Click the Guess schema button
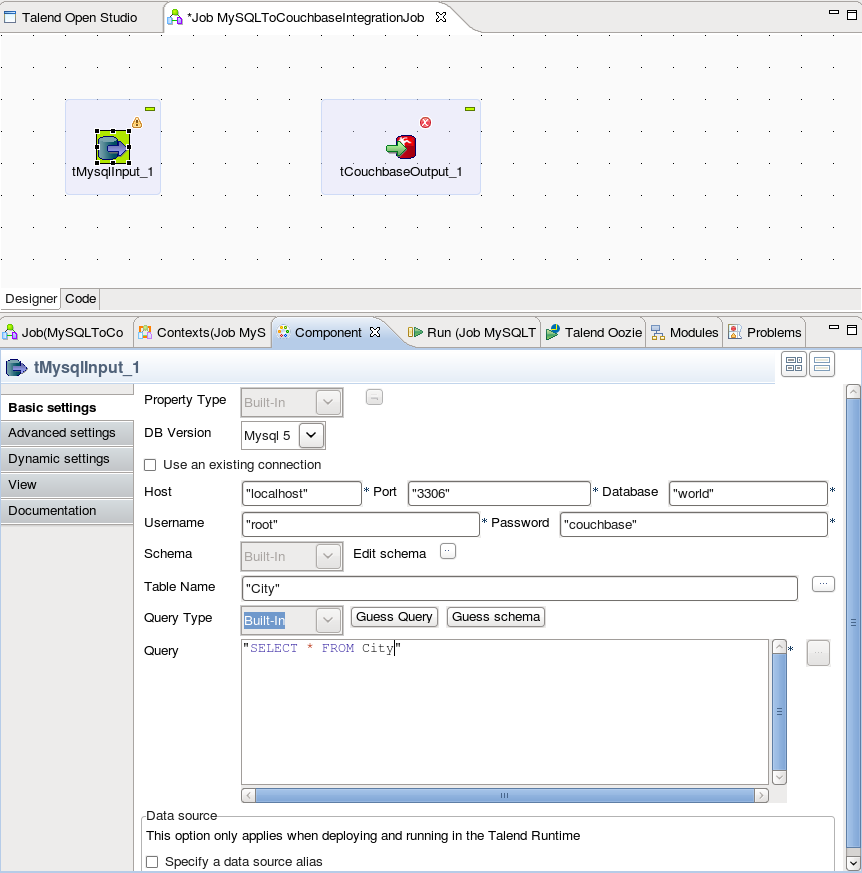The image size is (862, 873). 496,617
